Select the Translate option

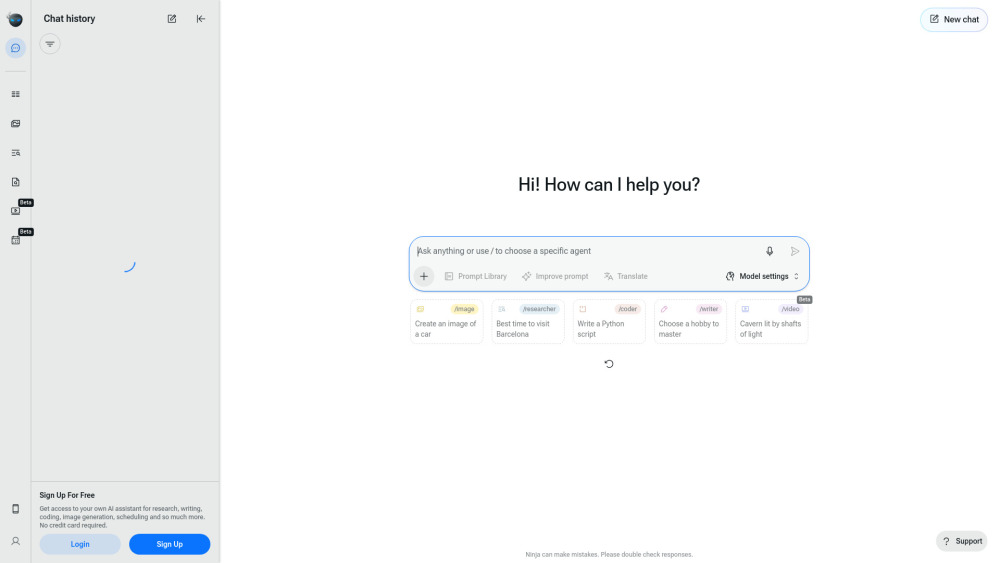(x=625, y=276)
